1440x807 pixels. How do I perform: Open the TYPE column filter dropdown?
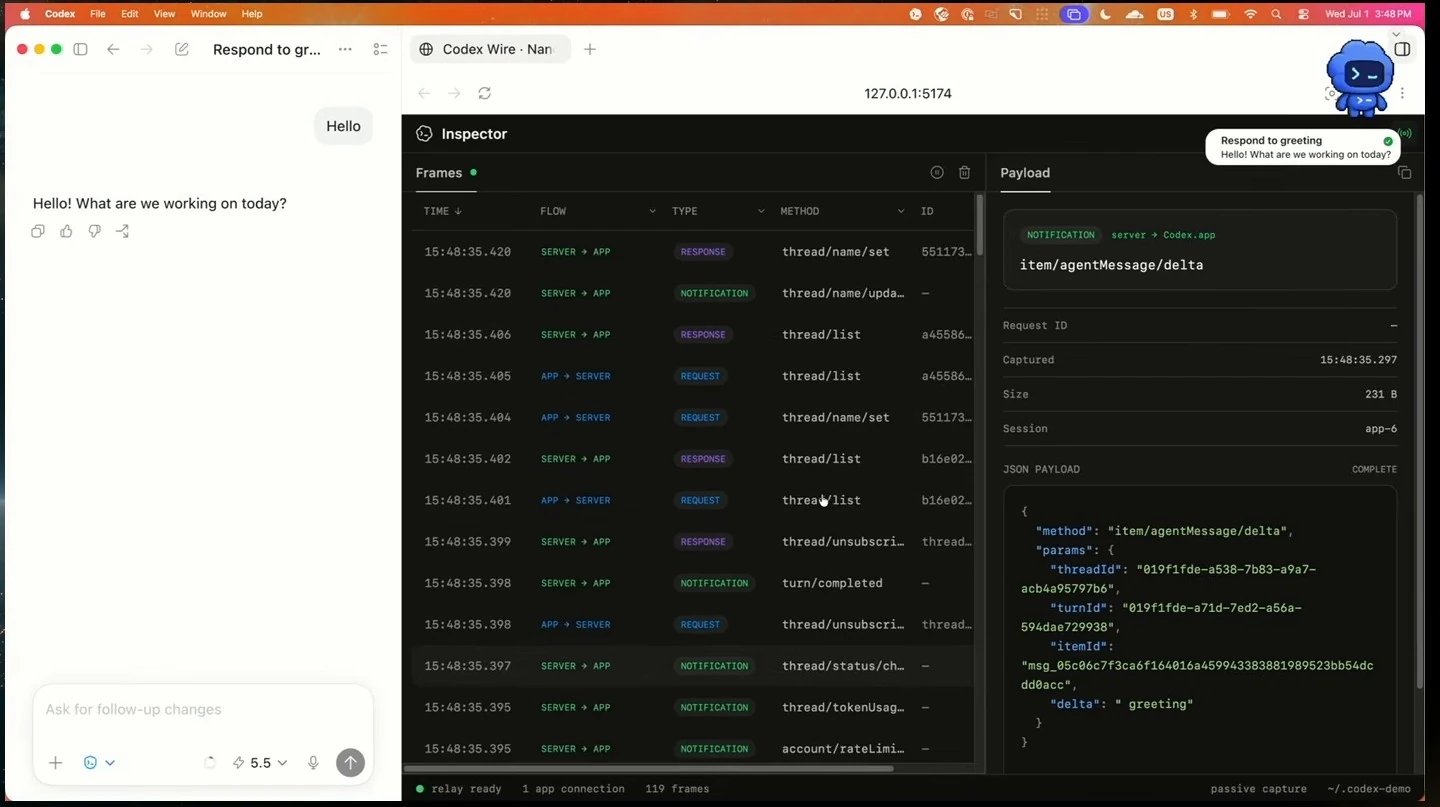[x=761, y=211]
